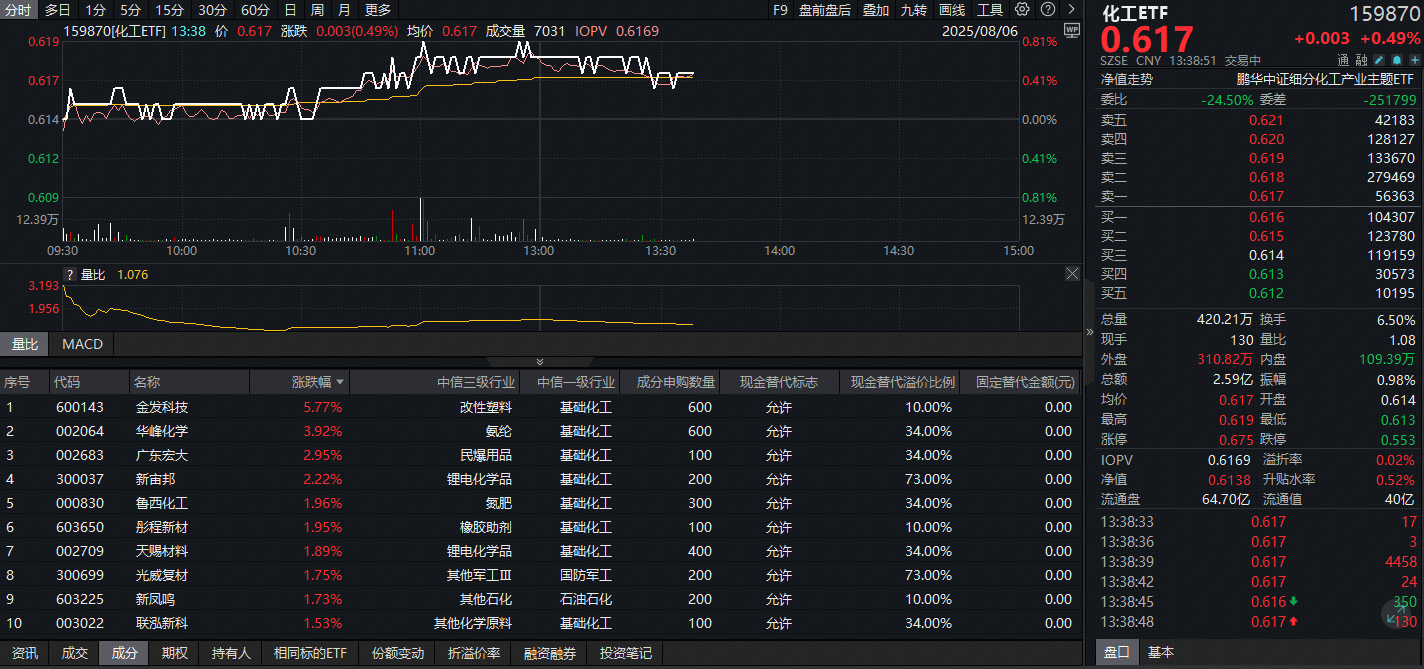
Task: Click stock code 300699 in the table
Action: tap(80, 575)
